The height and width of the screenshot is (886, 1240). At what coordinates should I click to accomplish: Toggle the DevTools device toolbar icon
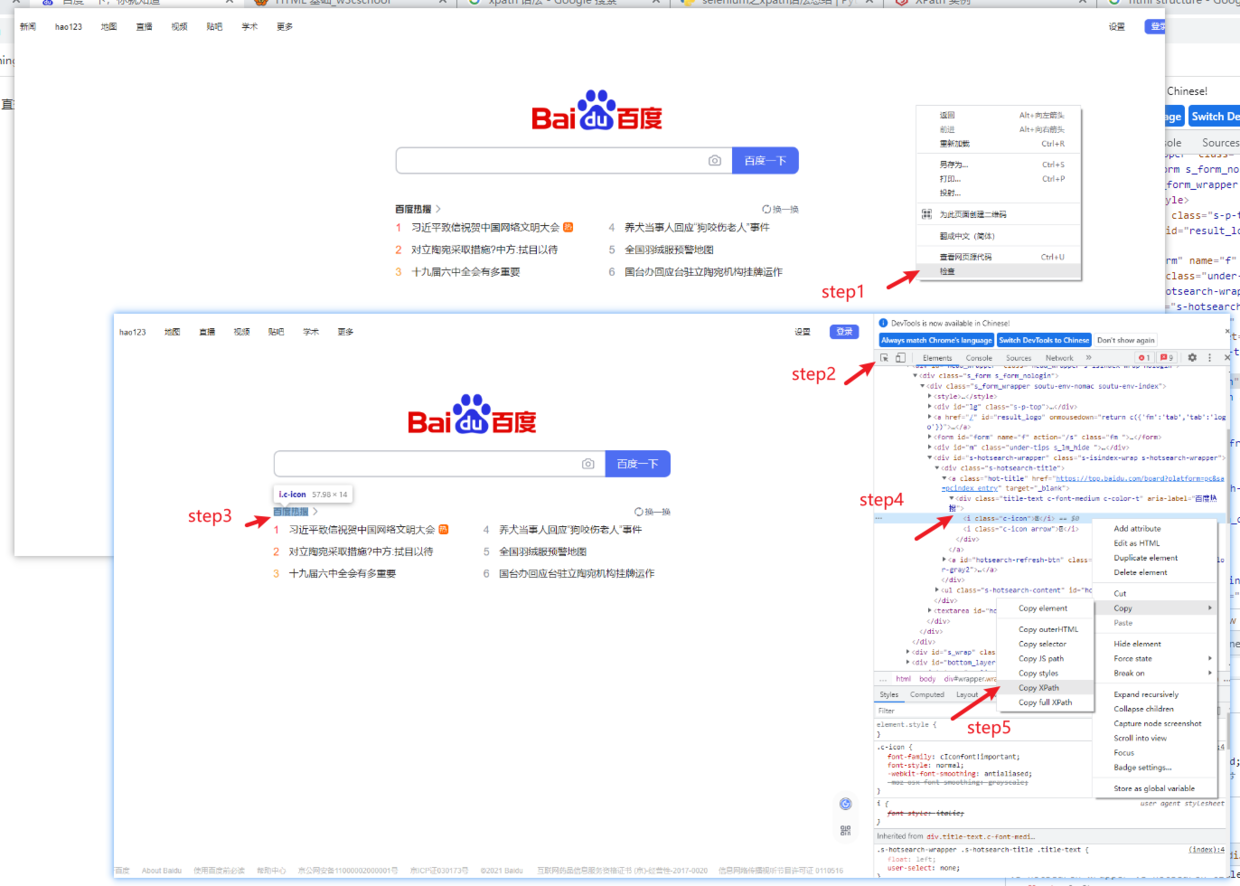pos(900,358)
